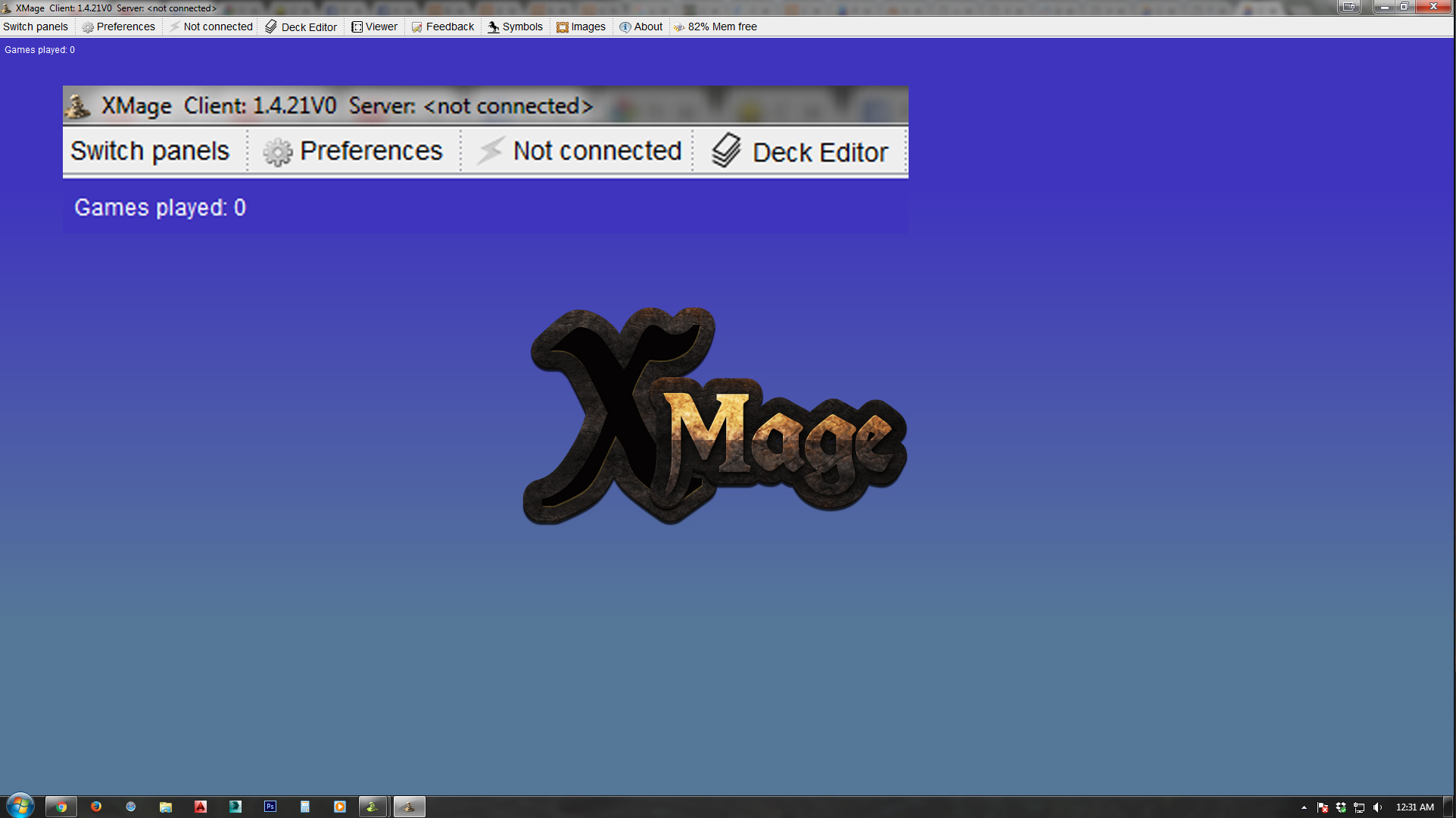Image resolution: width=1456 pixels, height=818 pixels.
Task: Open the Images download option
Action: (x=581, y=27)
